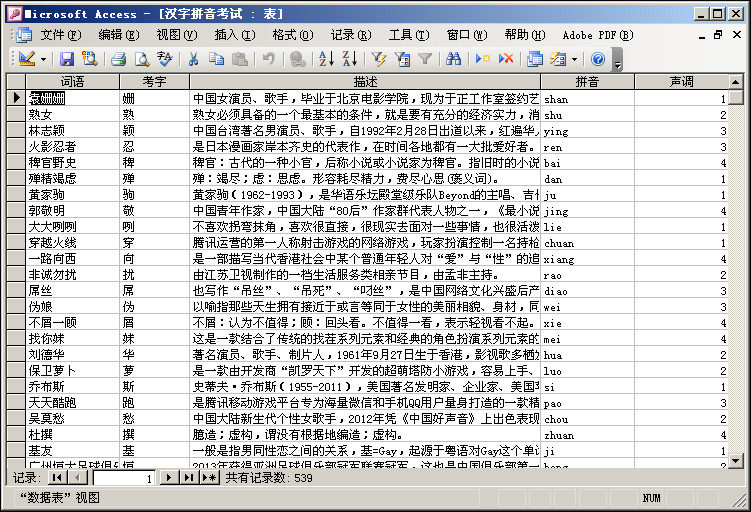Viewport: 751px width, 512px height.
Task: Select the 描述 column header
Action: click(365, 82)
